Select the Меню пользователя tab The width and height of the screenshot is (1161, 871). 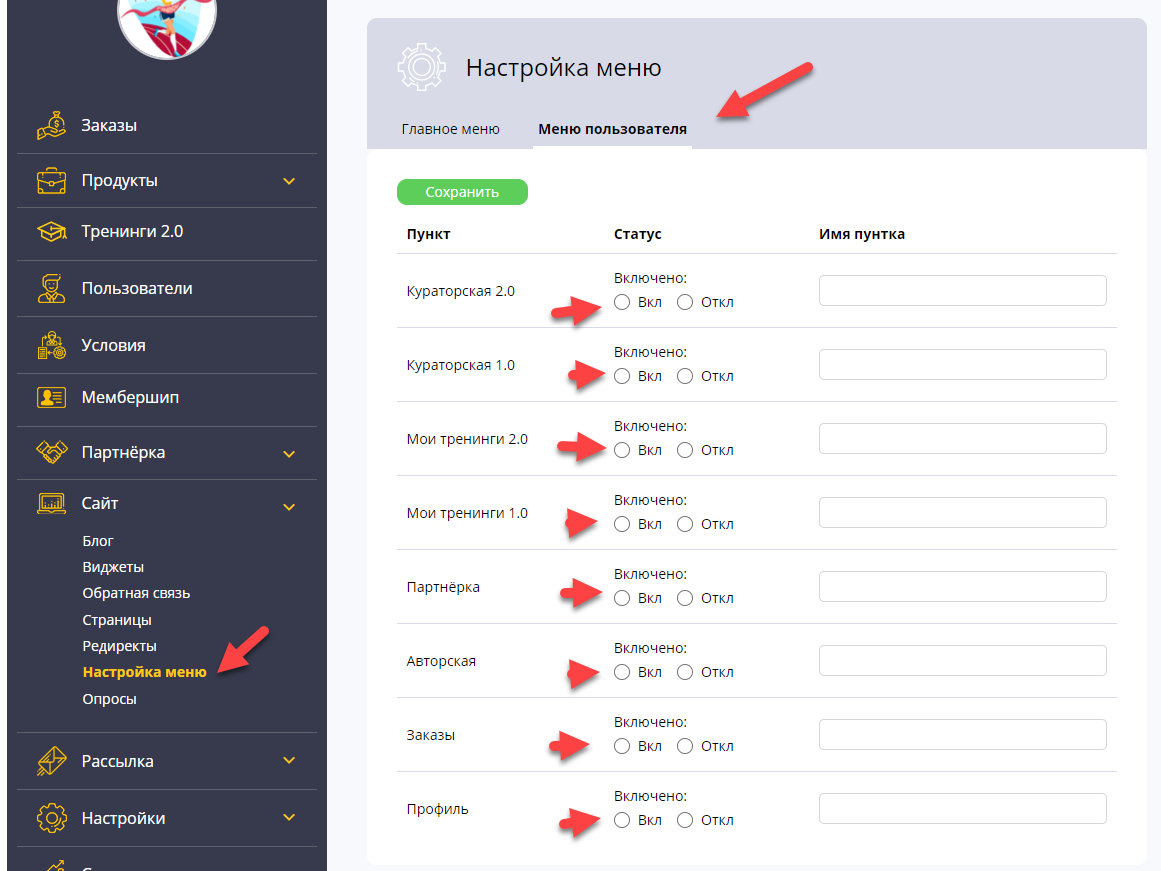612,129
